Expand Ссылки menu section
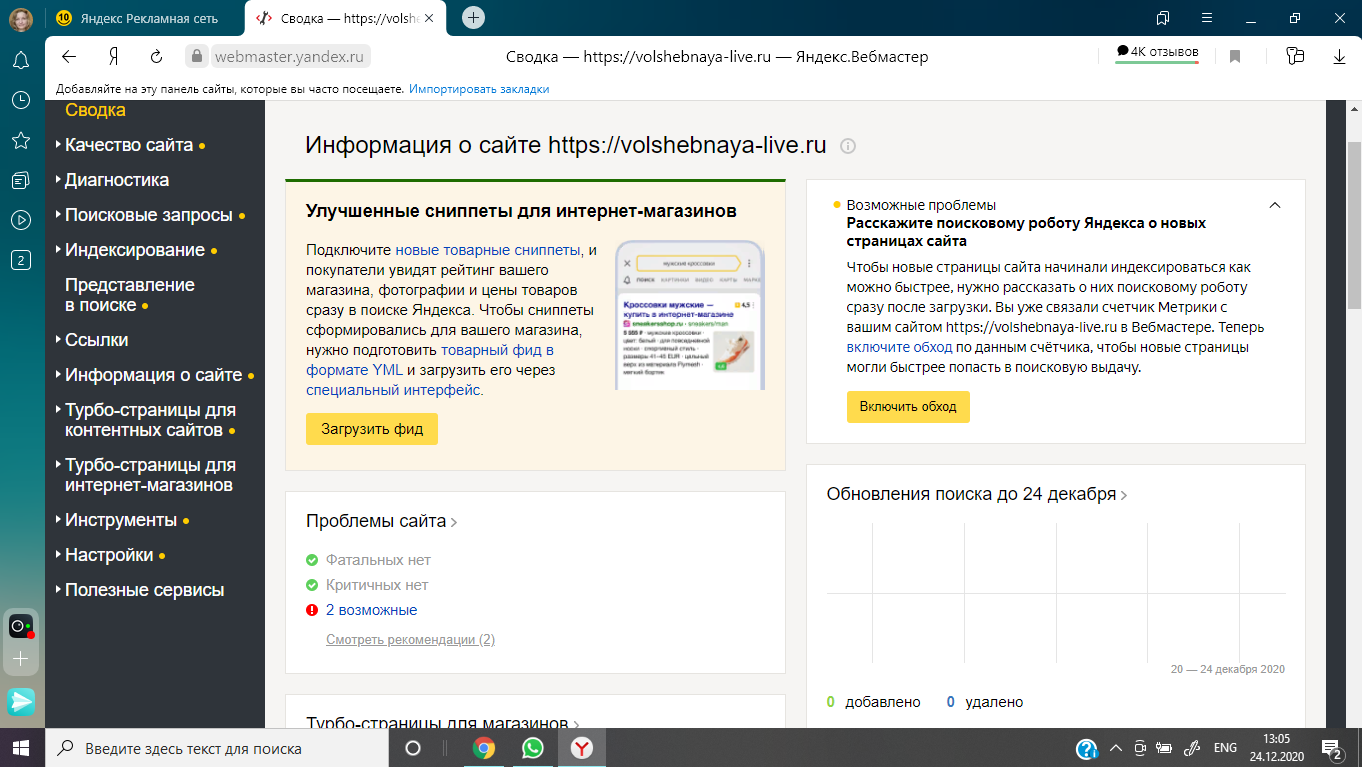The width and height of the screenshot is (1362, 767). 96,340
